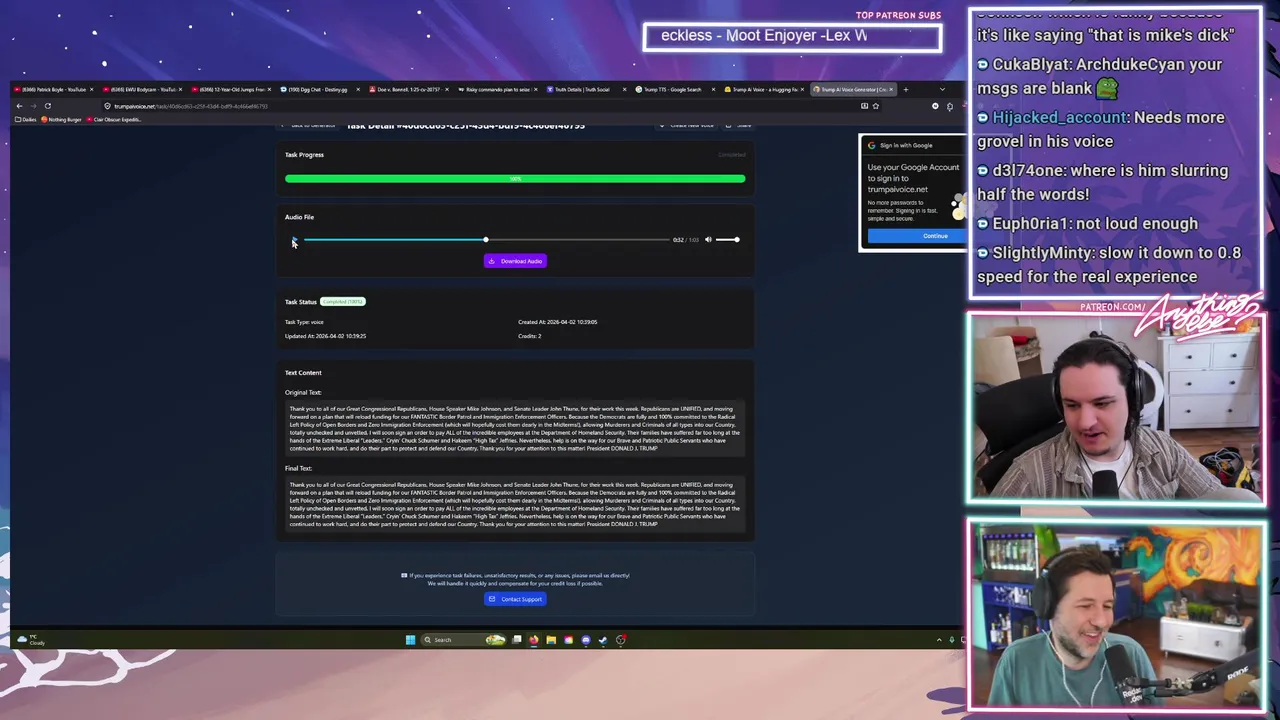Click the Final Text paragraph
Screen dimensions: 1280x720
(515, 504)
